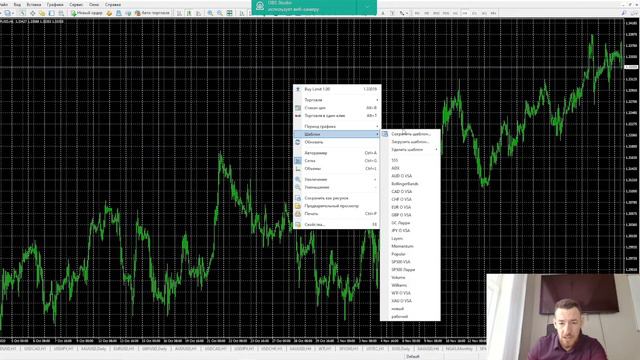This screenshot has height=360, width=640.
Task: Select Предварительный просмотр menu item
Action: pos(337,206)
